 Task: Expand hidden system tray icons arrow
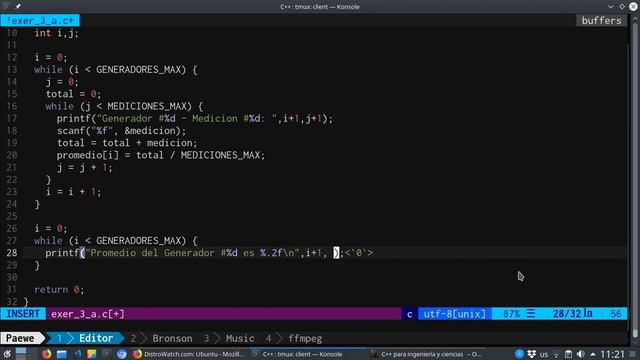(593, 354)
